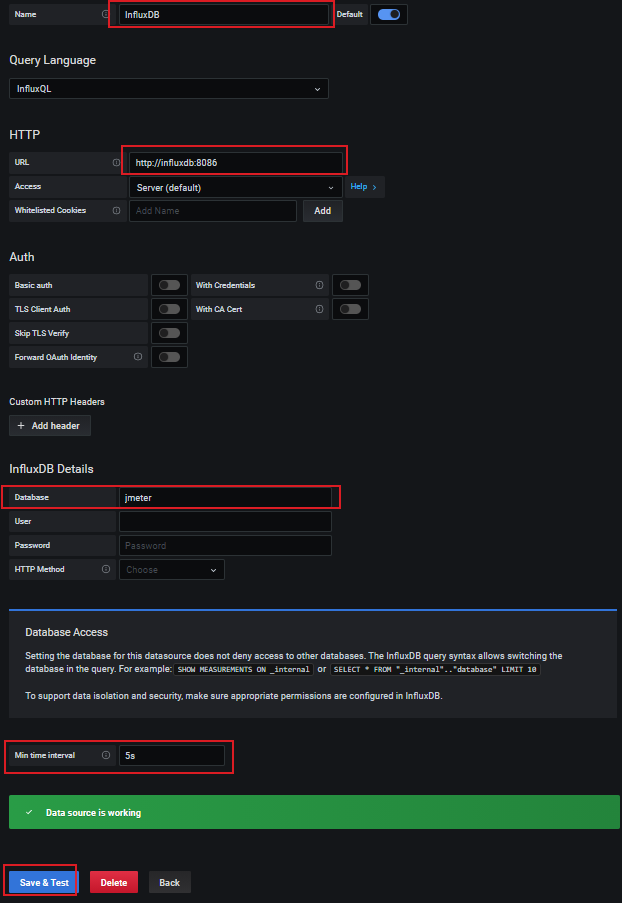Click the Whitelisted Cookies info icon
This screenshot has height=903, width=622.
tap(116, 211)
